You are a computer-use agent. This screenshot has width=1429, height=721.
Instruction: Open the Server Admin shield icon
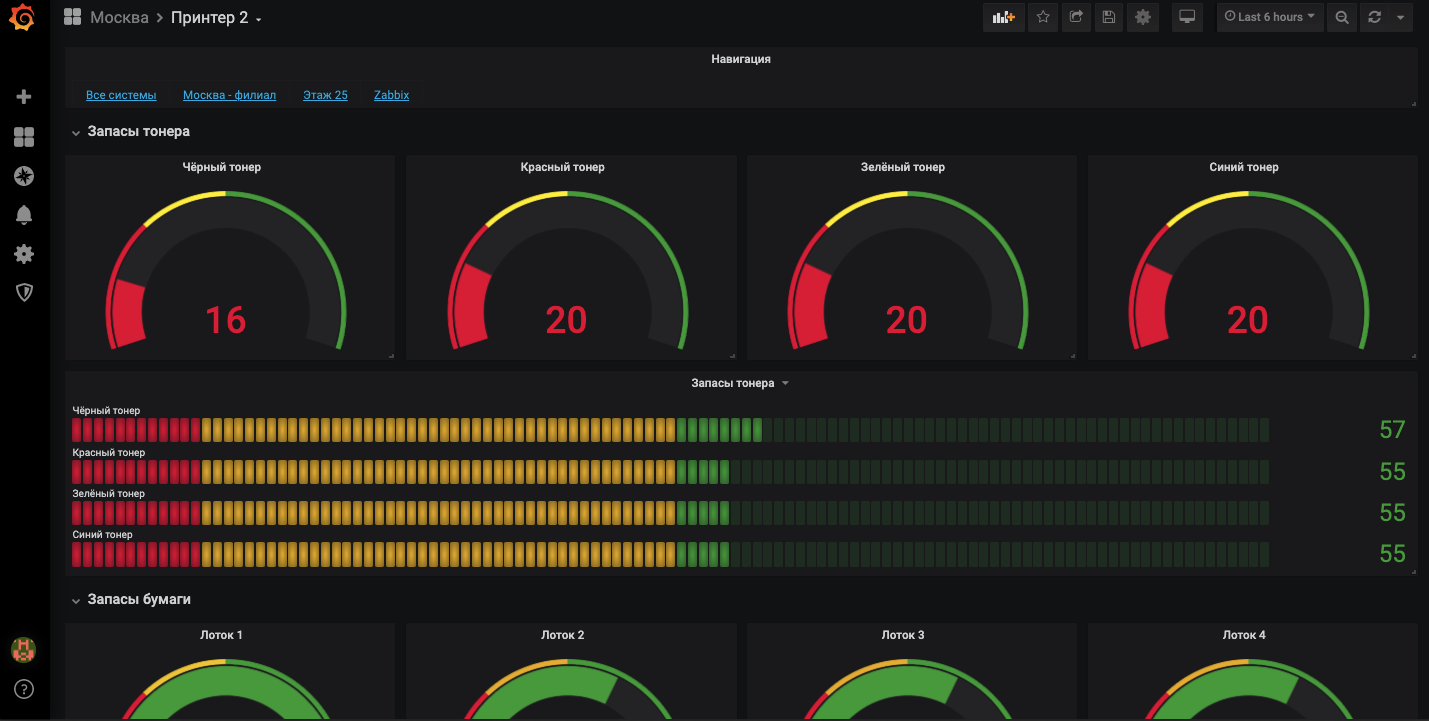pyautogui.click(x=24, y=292)
